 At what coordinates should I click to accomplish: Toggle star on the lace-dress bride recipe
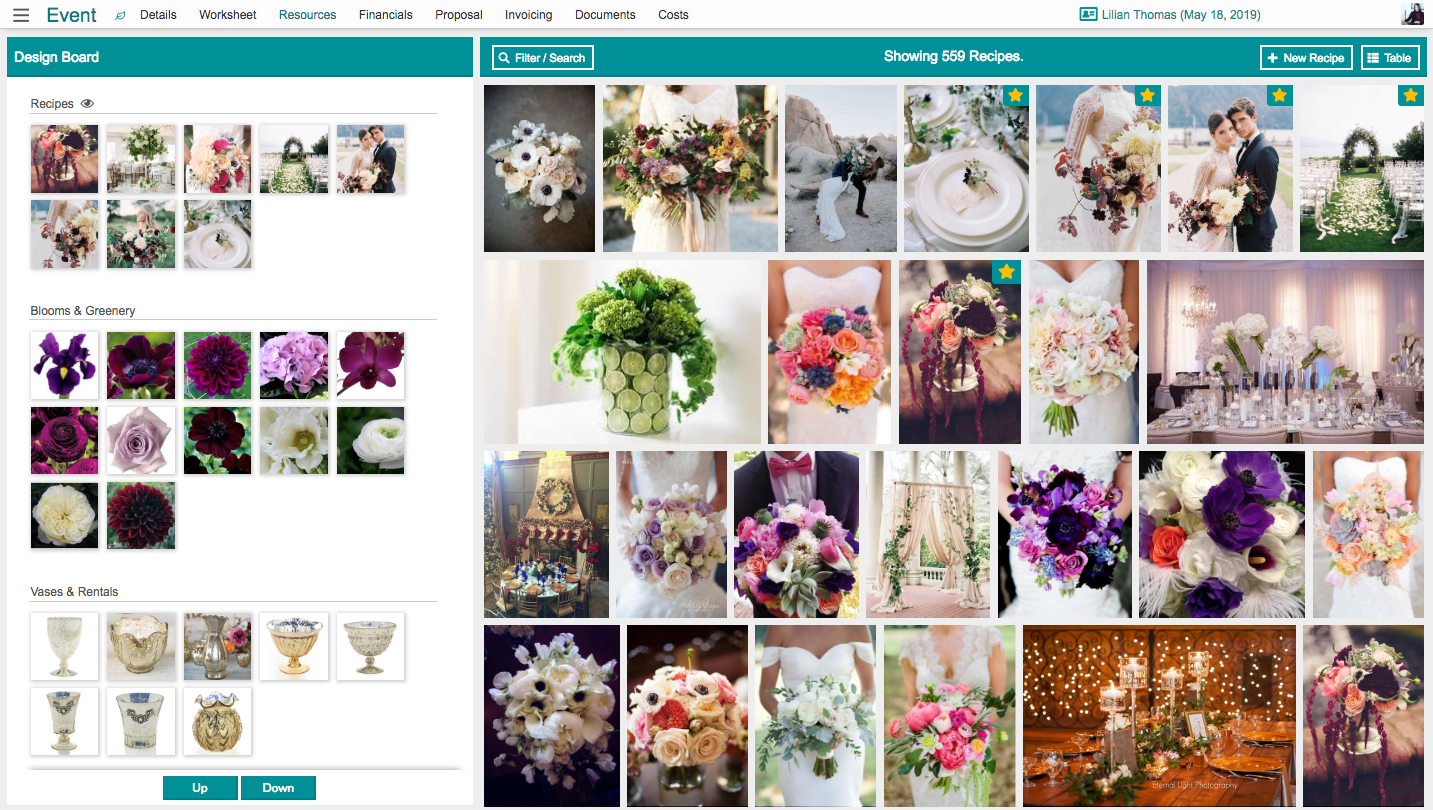[x=1147, y=96]
